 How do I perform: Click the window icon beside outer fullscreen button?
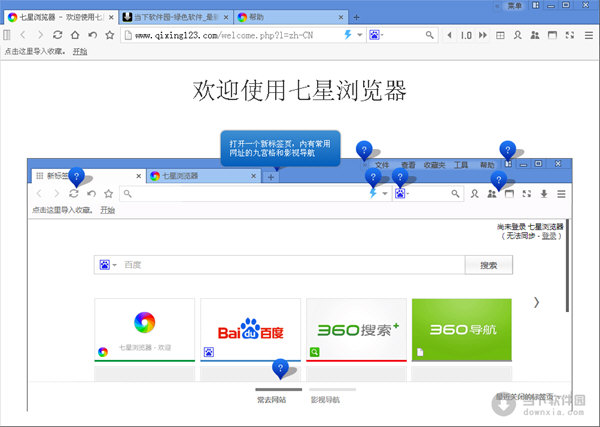click(x=552, y=35)
